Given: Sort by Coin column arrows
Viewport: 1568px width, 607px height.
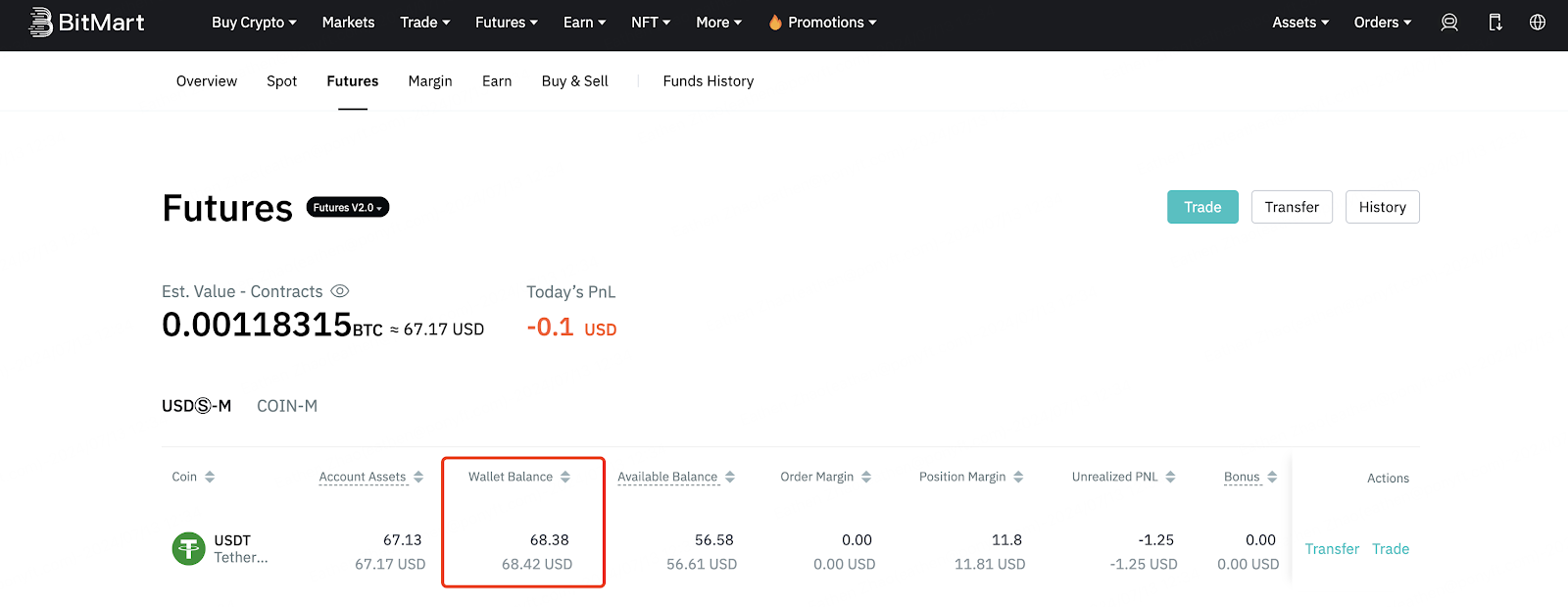Looking at the screenshot, I should (210, 478).
